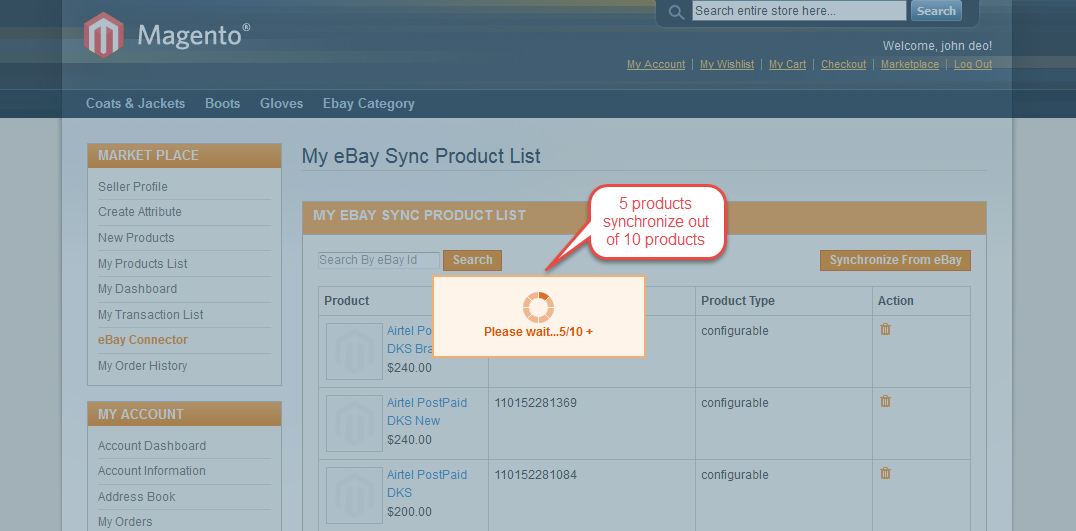Open New Products in sidebar
Viewport: 1076px width, 531px height.
click(x=136, y=238)
